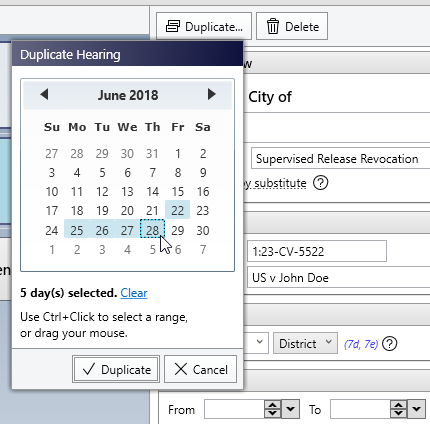Select June 28 in calendar
Viewport: 430px width, 424px height.
(152, 229)
